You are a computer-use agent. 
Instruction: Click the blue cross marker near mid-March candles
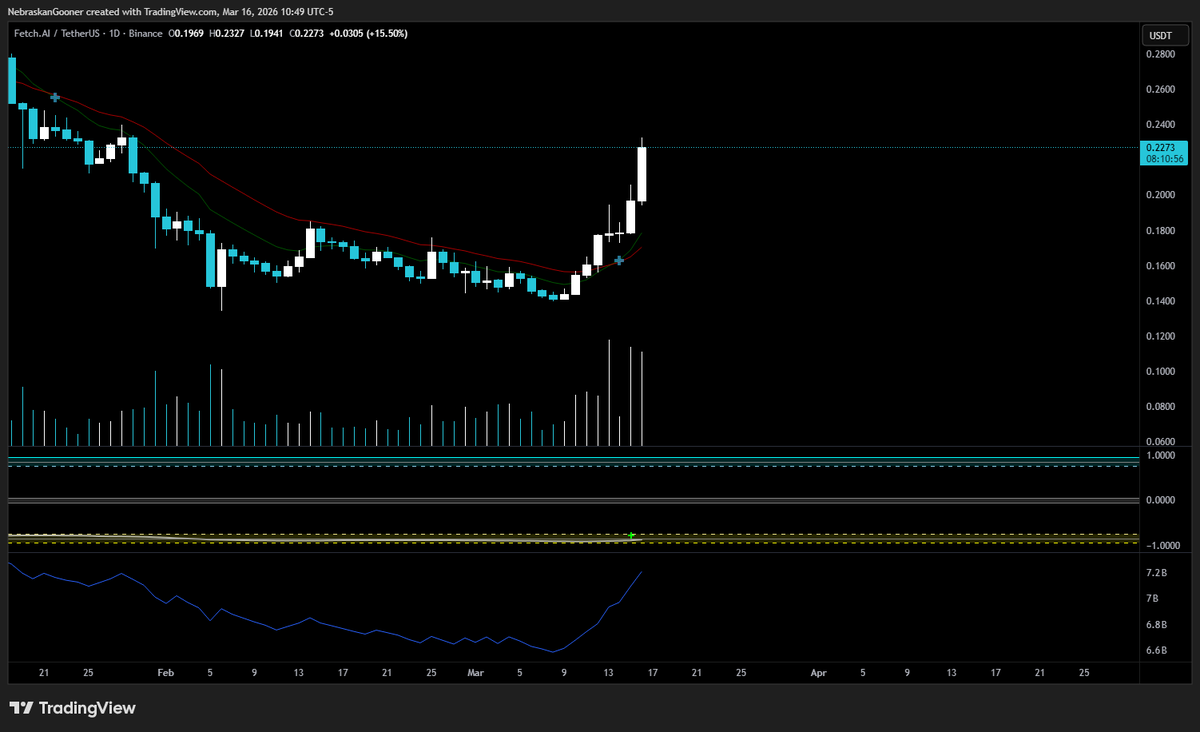(x=620, y=260)
